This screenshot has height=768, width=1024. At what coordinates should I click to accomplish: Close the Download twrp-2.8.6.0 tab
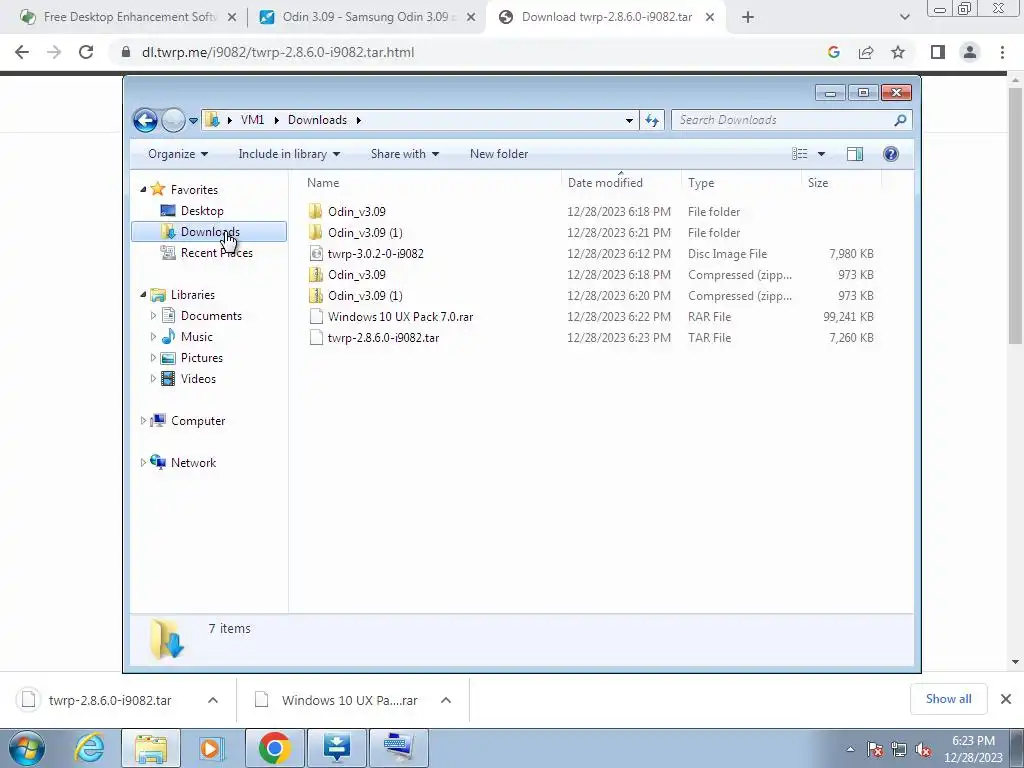pos(710,18)
